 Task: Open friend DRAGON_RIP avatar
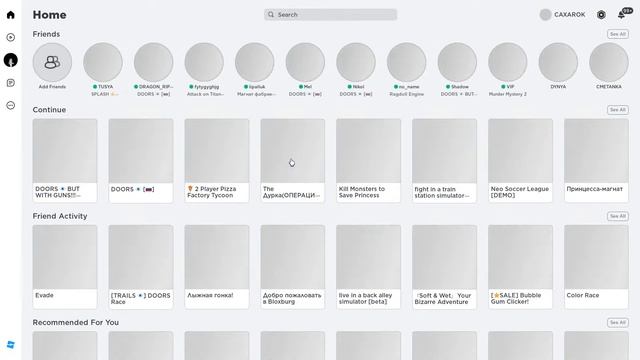153,62
